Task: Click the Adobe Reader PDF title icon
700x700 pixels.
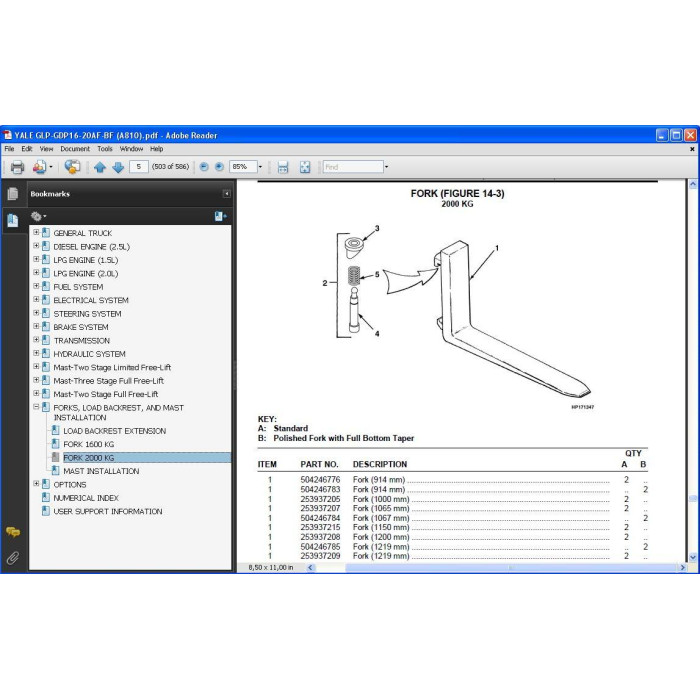Action: point(8,135)
